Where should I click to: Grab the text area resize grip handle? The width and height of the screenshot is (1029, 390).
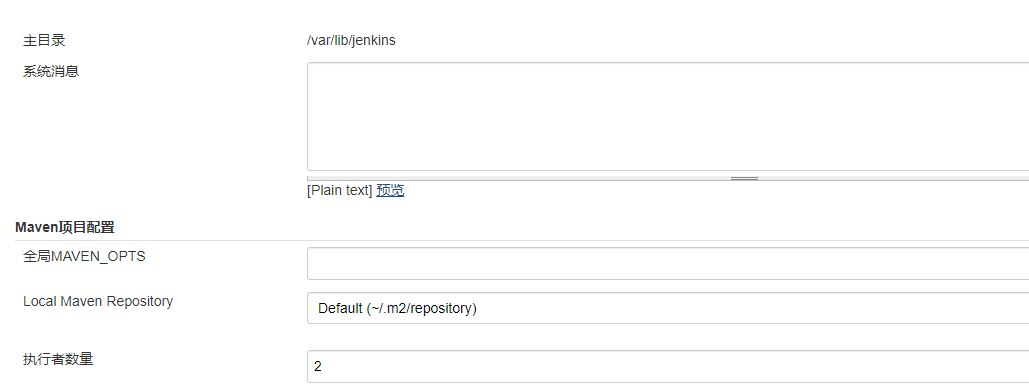(744, 178)
